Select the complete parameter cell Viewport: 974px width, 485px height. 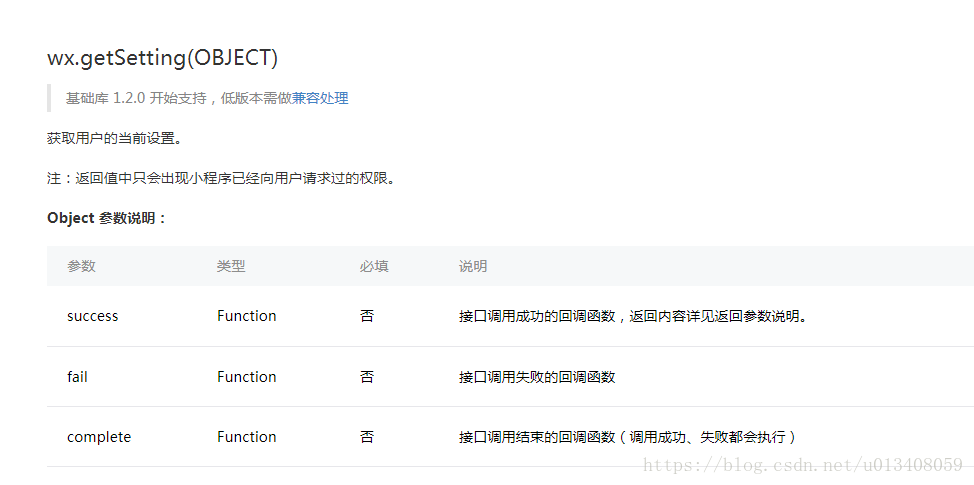pyautogui.click(x=99, y=437)
